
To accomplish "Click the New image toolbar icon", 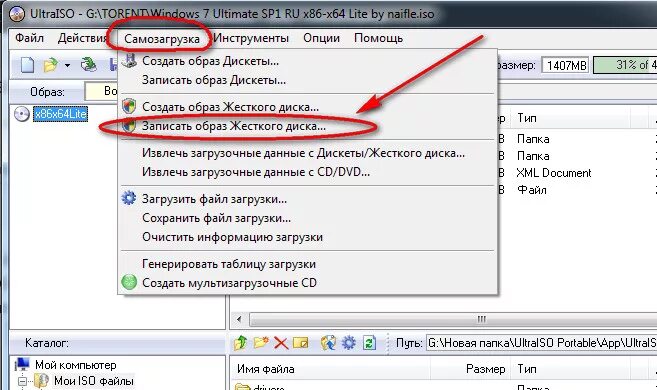I will tap(28, 65).
